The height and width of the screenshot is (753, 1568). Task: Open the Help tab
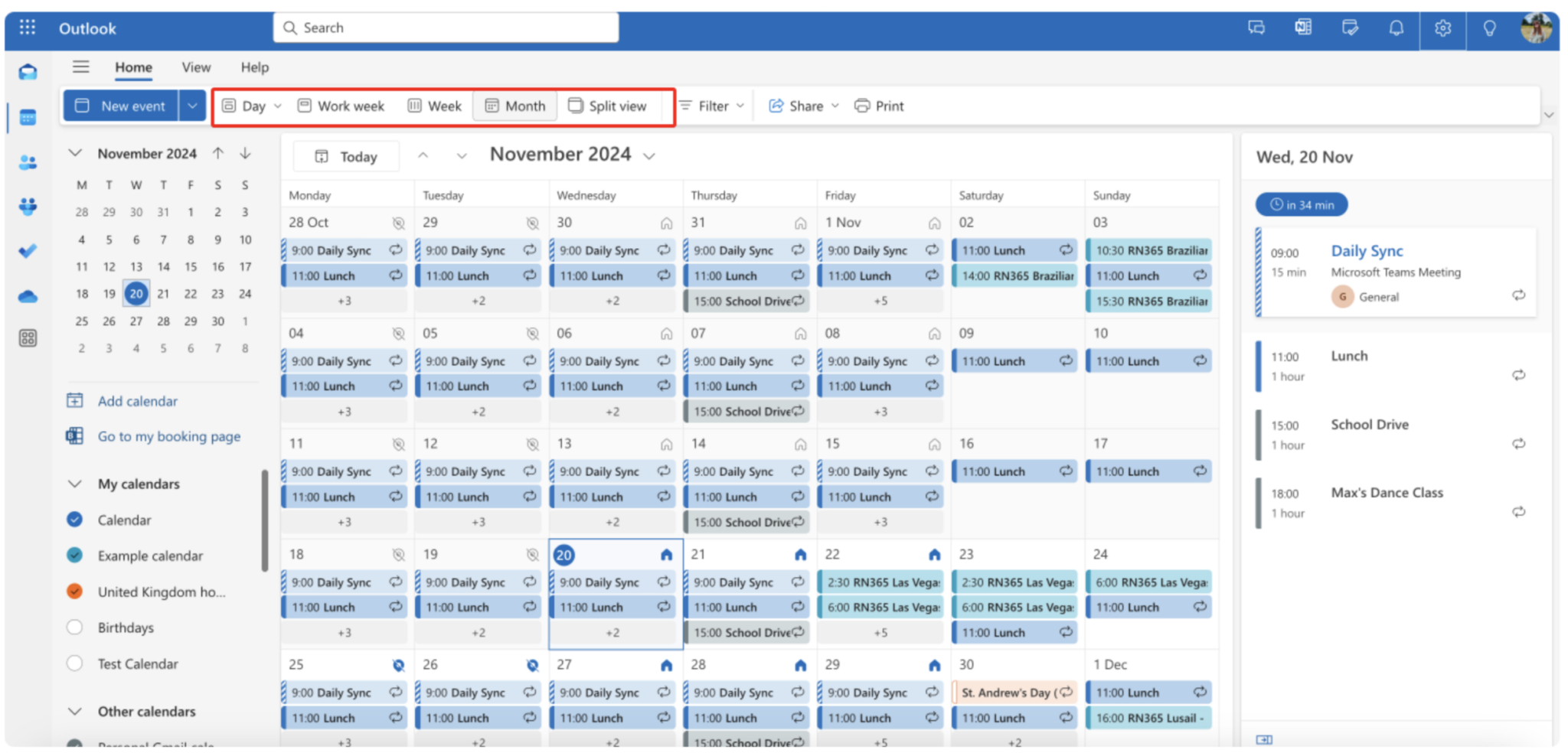point(255,67)
